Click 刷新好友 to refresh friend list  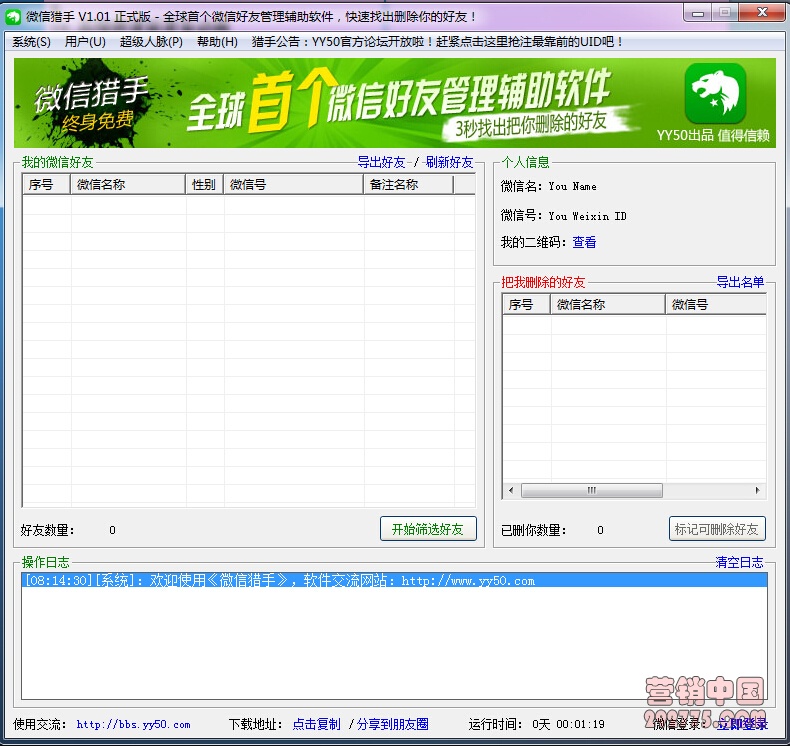pyautogui.click(x=449, y=162)
